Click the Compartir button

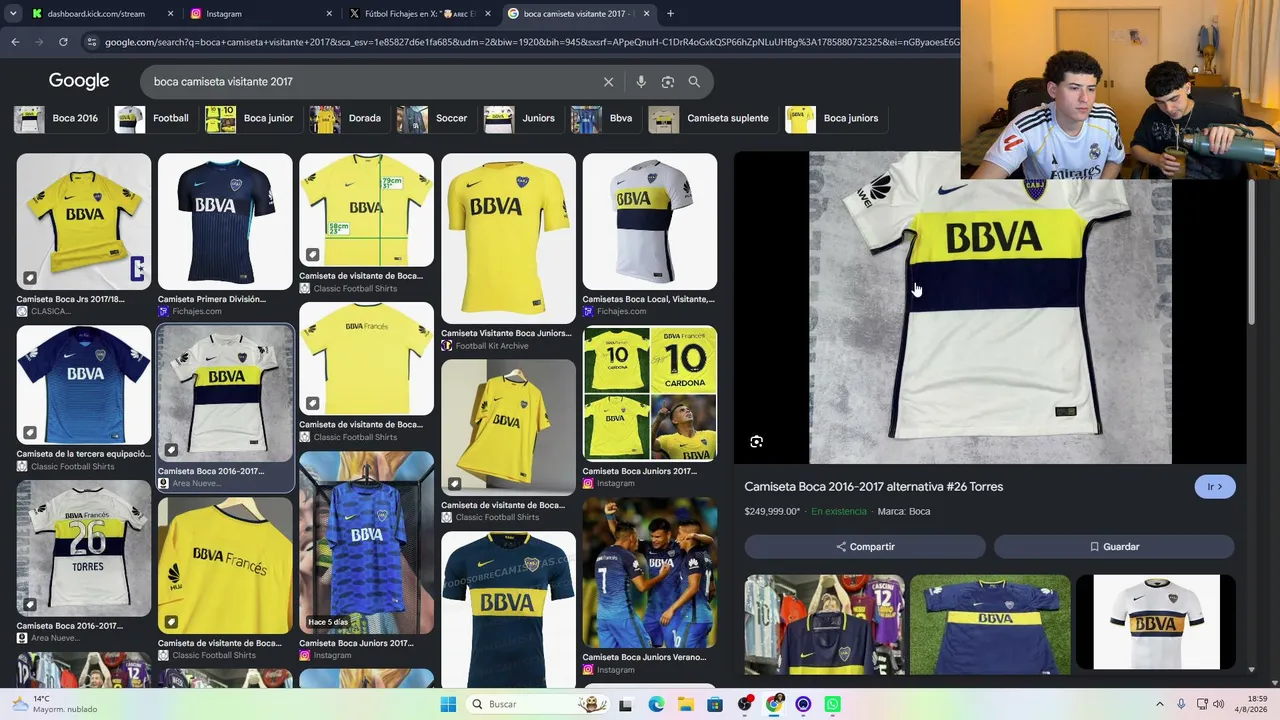point(865,547)
